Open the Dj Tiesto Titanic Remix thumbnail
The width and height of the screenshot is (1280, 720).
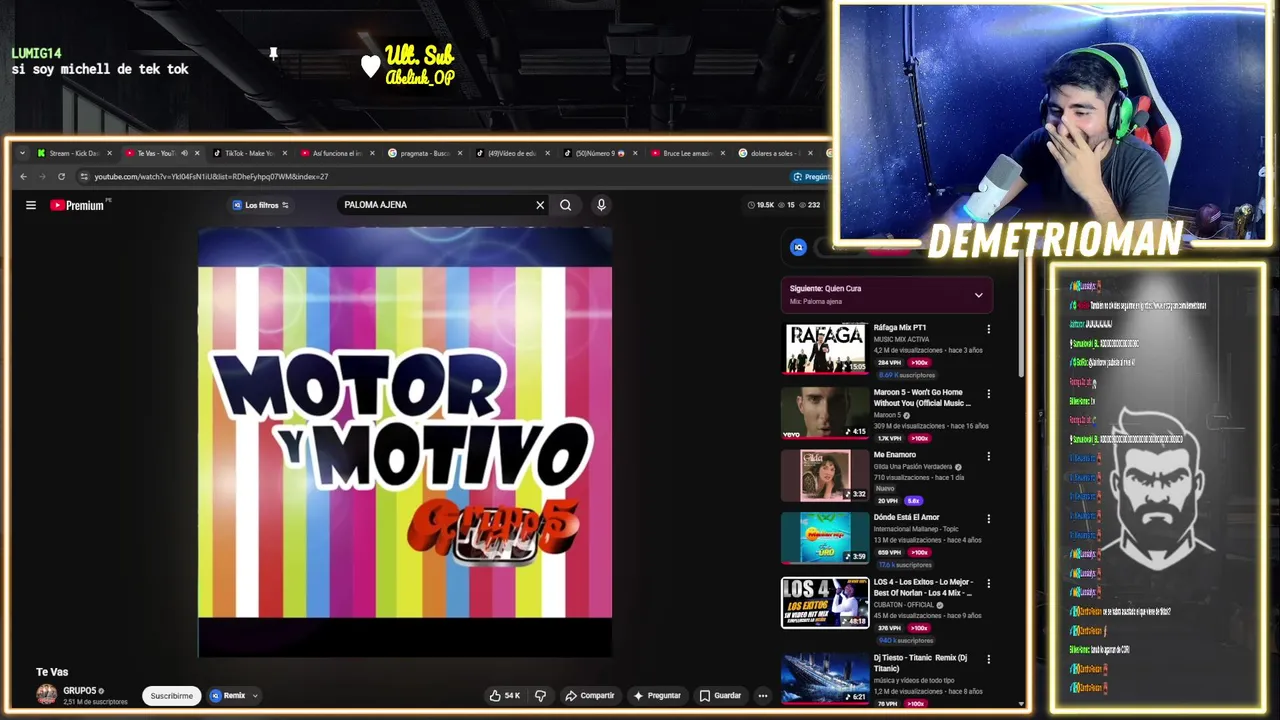tap(825, 679)
